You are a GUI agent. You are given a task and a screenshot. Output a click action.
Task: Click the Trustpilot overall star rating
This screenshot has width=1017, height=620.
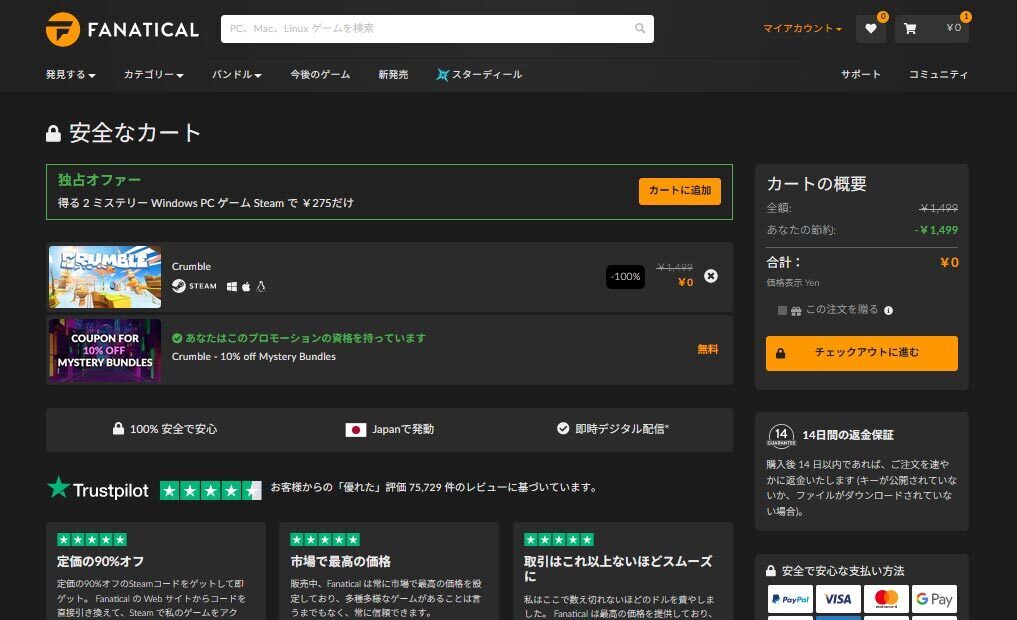(x=211, y=490)
